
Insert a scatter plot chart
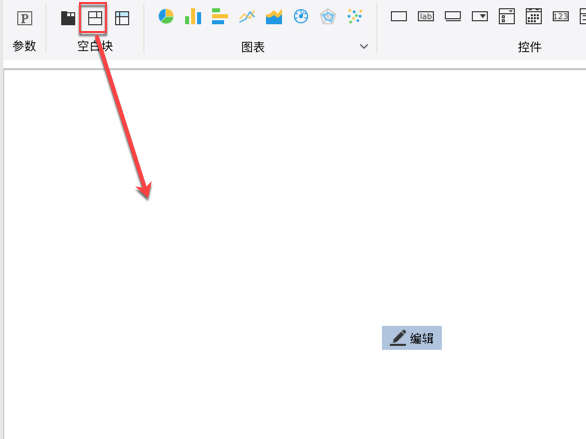point(355,16)
